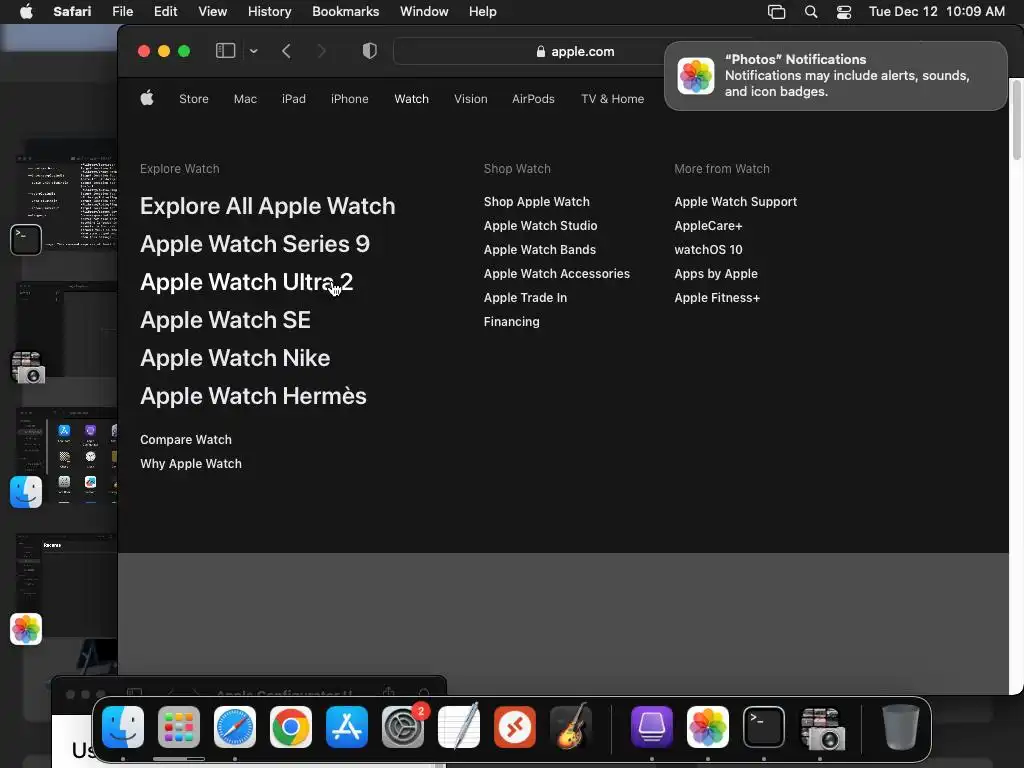The width and height of the screenshot is (1024, 768).
Task: Switch to the Terminal window thumbnail in Stage Manager
Action: [x=65, y=202]
